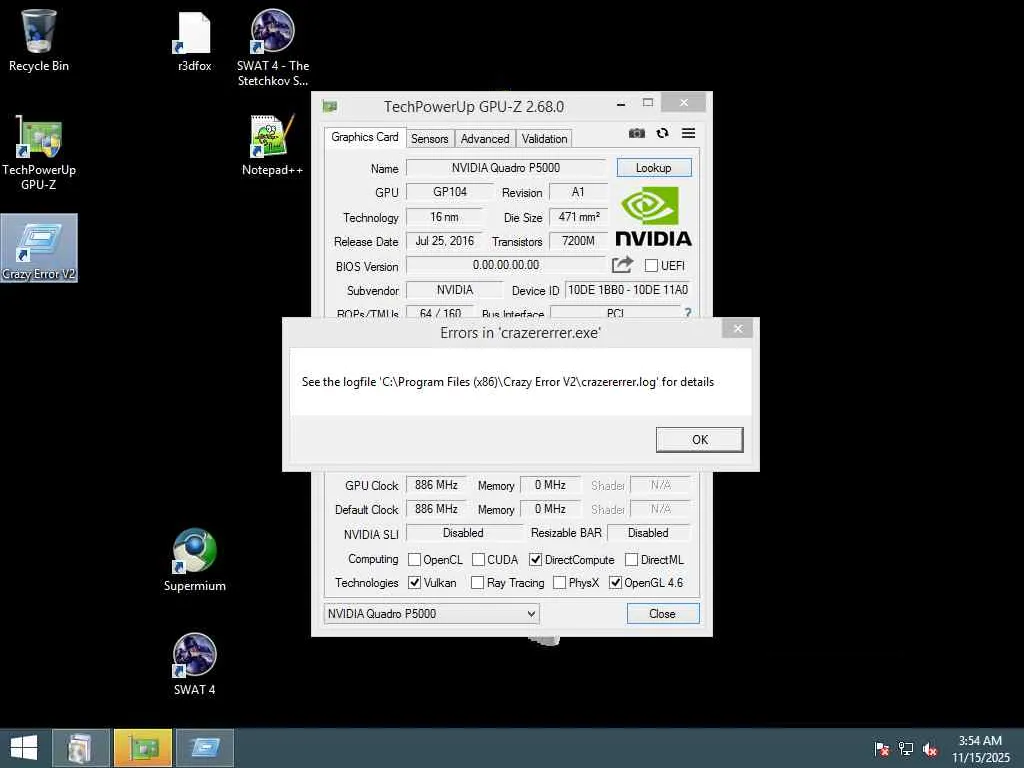Switch to GPU-Z taskbar button
Image resolution: width=1024 pixels, height=768 pixels.
click(x=143, y=748)
